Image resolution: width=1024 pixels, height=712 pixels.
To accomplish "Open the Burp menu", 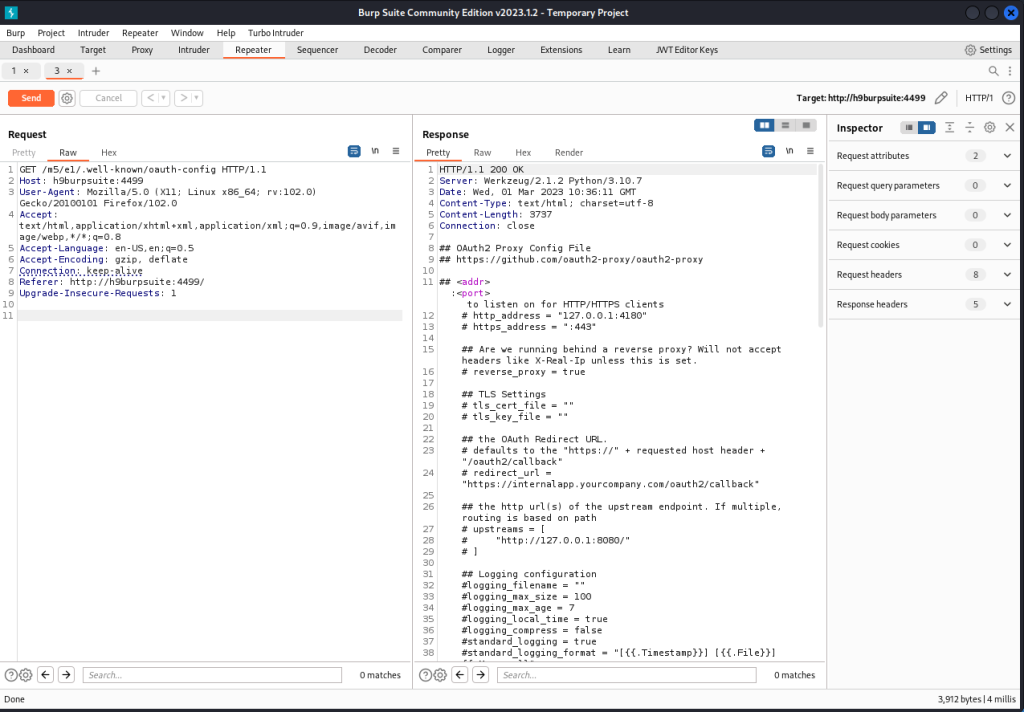I will point(16,33).
